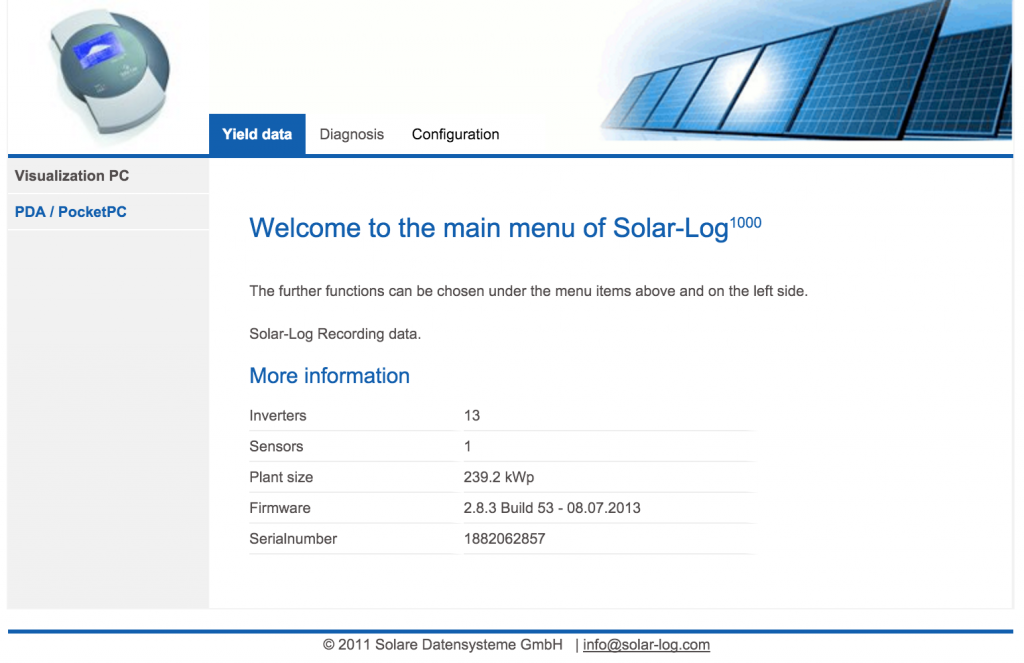Click the Sensors value 1

468,446
